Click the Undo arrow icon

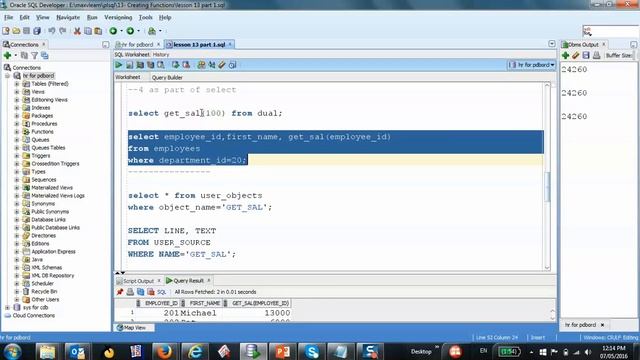(52, 31)
